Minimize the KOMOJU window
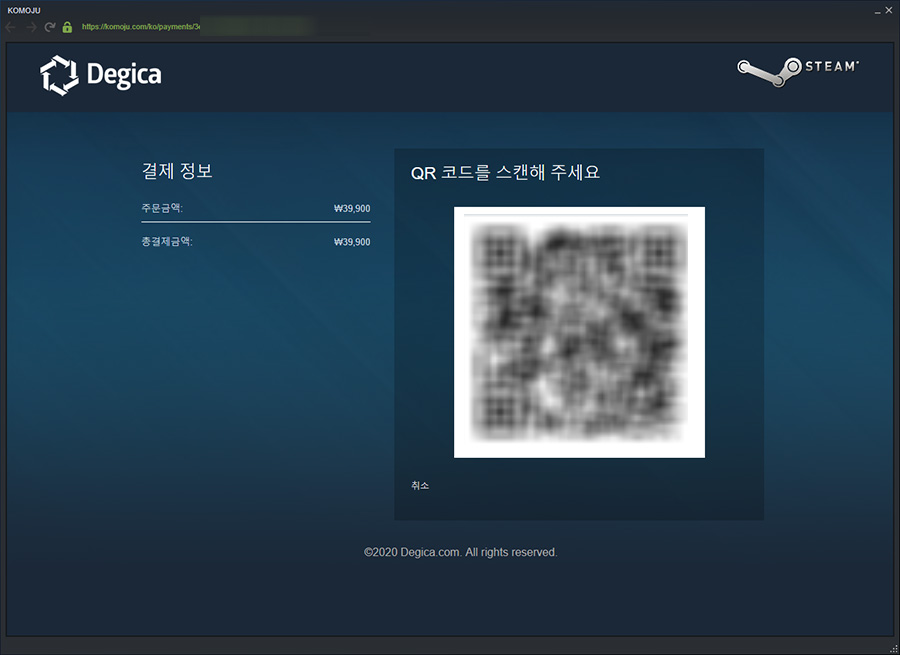 point(878,11)
